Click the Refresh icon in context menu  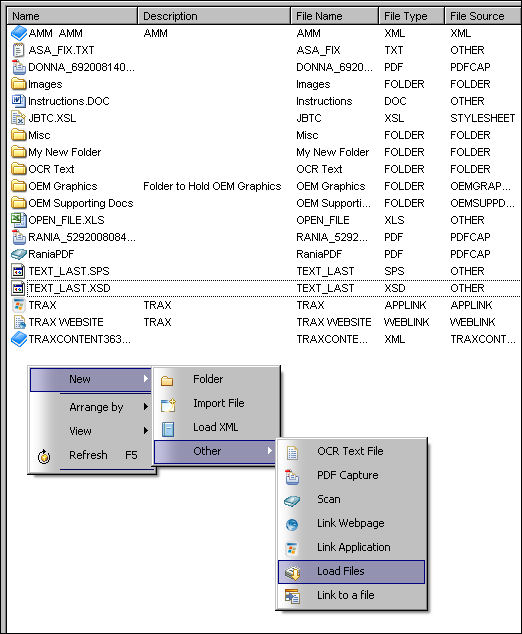click(44, 456)
